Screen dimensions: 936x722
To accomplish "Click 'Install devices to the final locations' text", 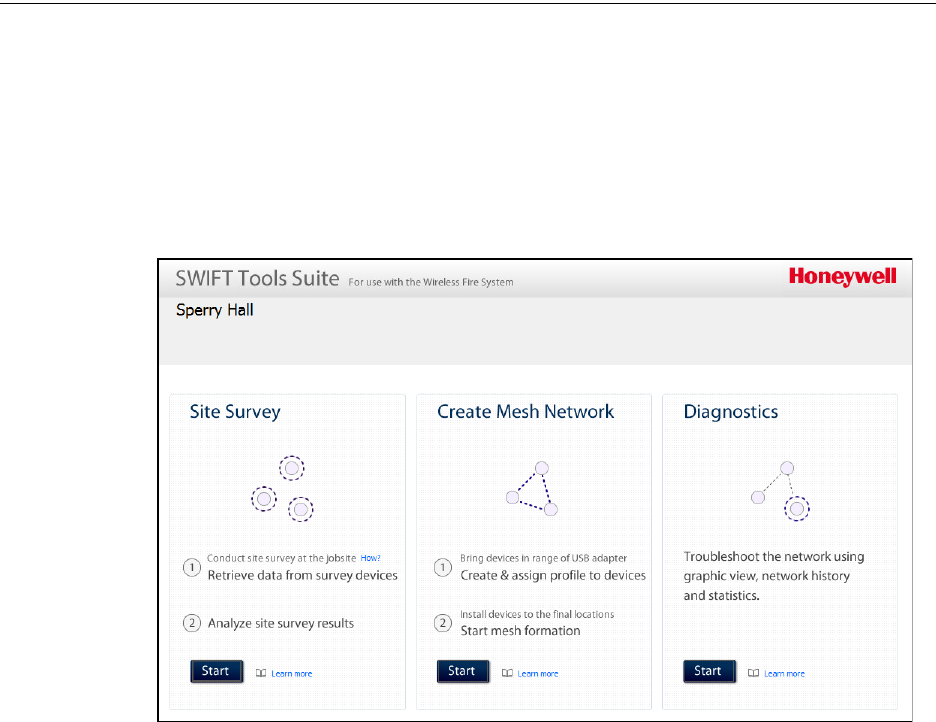I will pos(537,614).
